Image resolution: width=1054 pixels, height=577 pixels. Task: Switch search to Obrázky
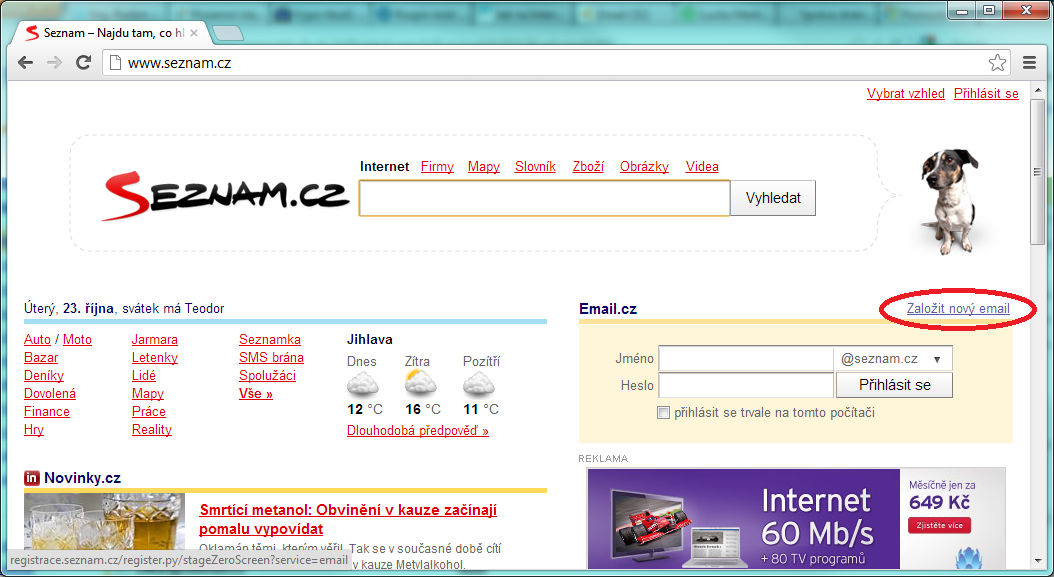click(644, 166)
